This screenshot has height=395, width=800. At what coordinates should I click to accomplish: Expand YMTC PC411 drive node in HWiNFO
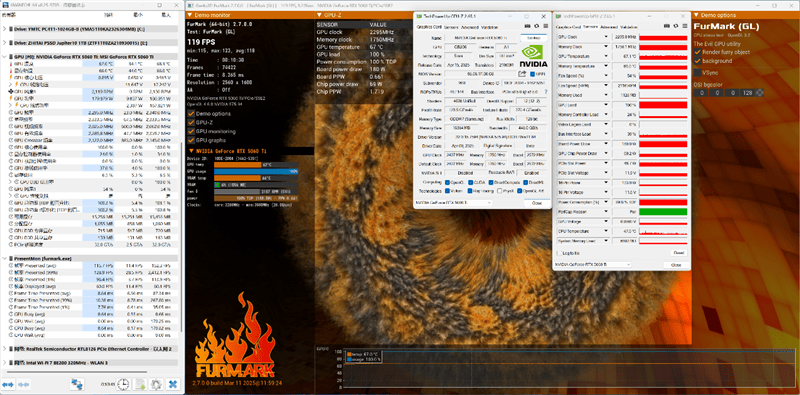[5, 30]
